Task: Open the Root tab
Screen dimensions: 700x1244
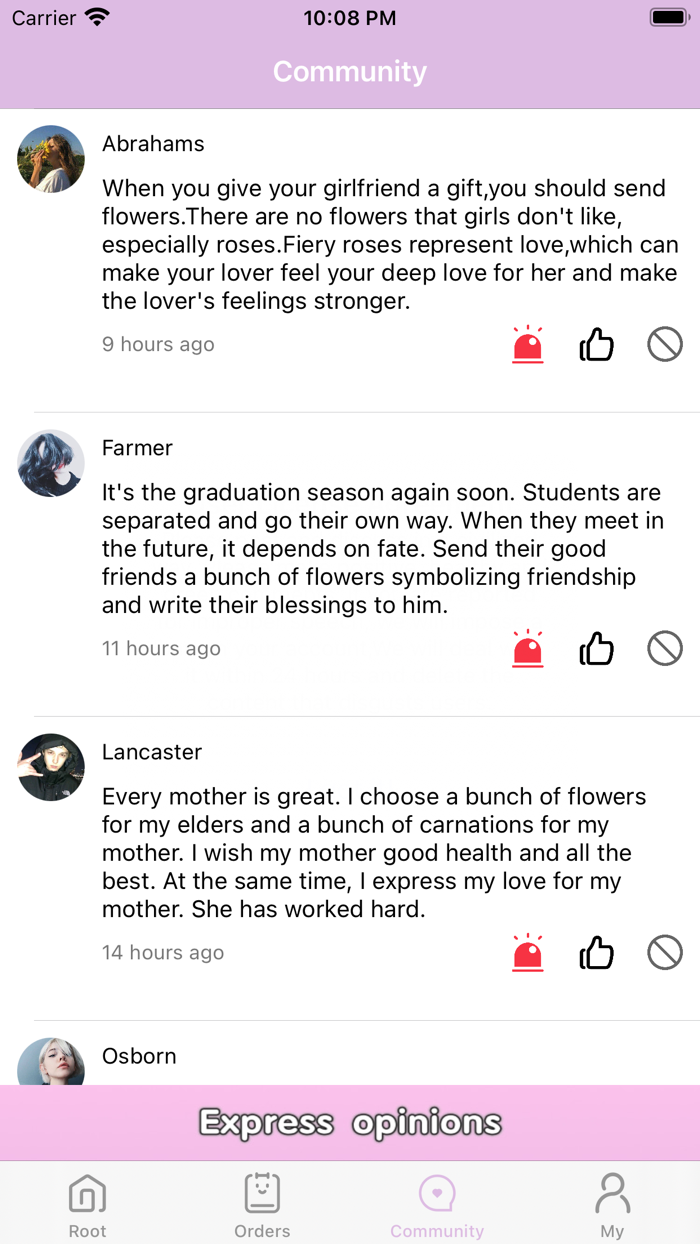Action: (87, 1204)
